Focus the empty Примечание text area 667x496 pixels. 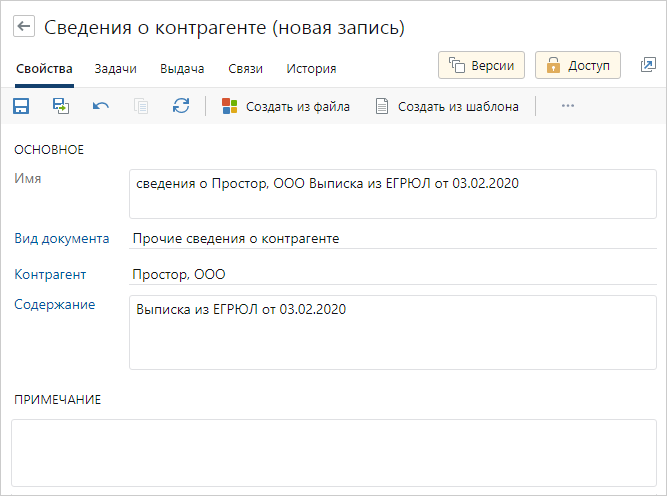pyautogui.click(x=333, y=452)
